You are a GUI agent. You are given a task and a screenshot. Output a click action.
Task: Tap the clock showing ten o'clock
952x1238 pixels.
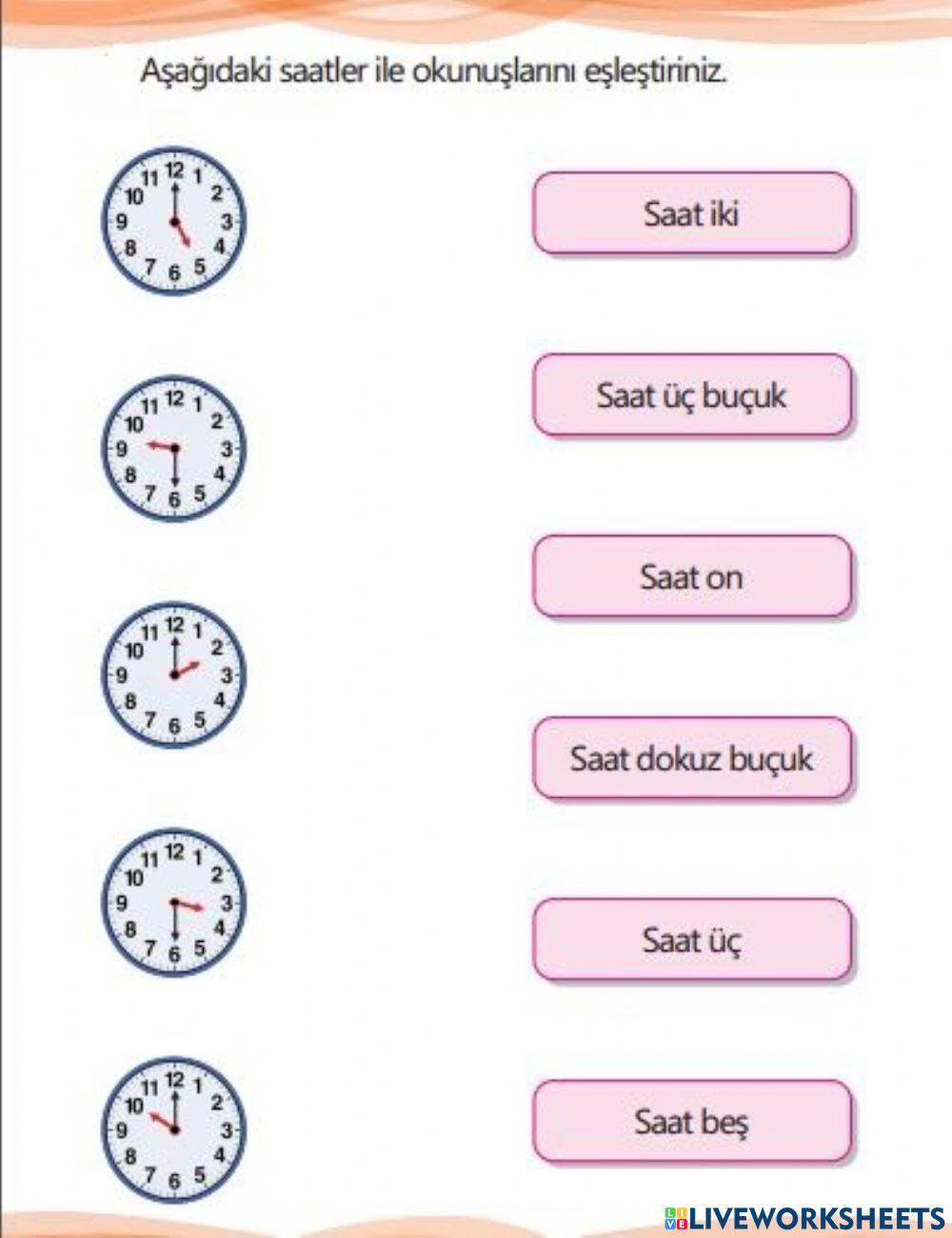click(173, 1128)
